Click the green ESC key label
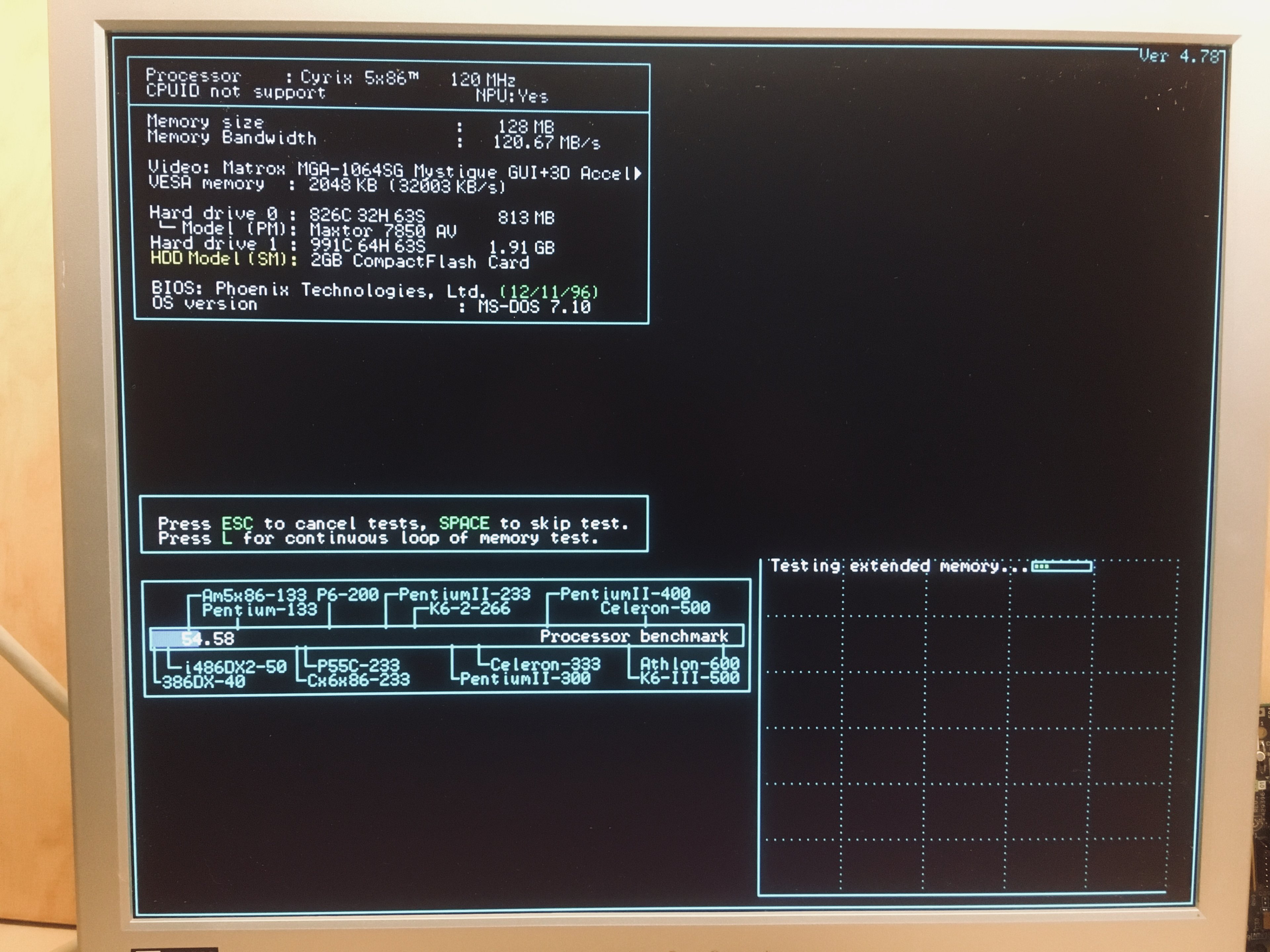This screenshot has height=952, width=1270. tap(237, 523)
